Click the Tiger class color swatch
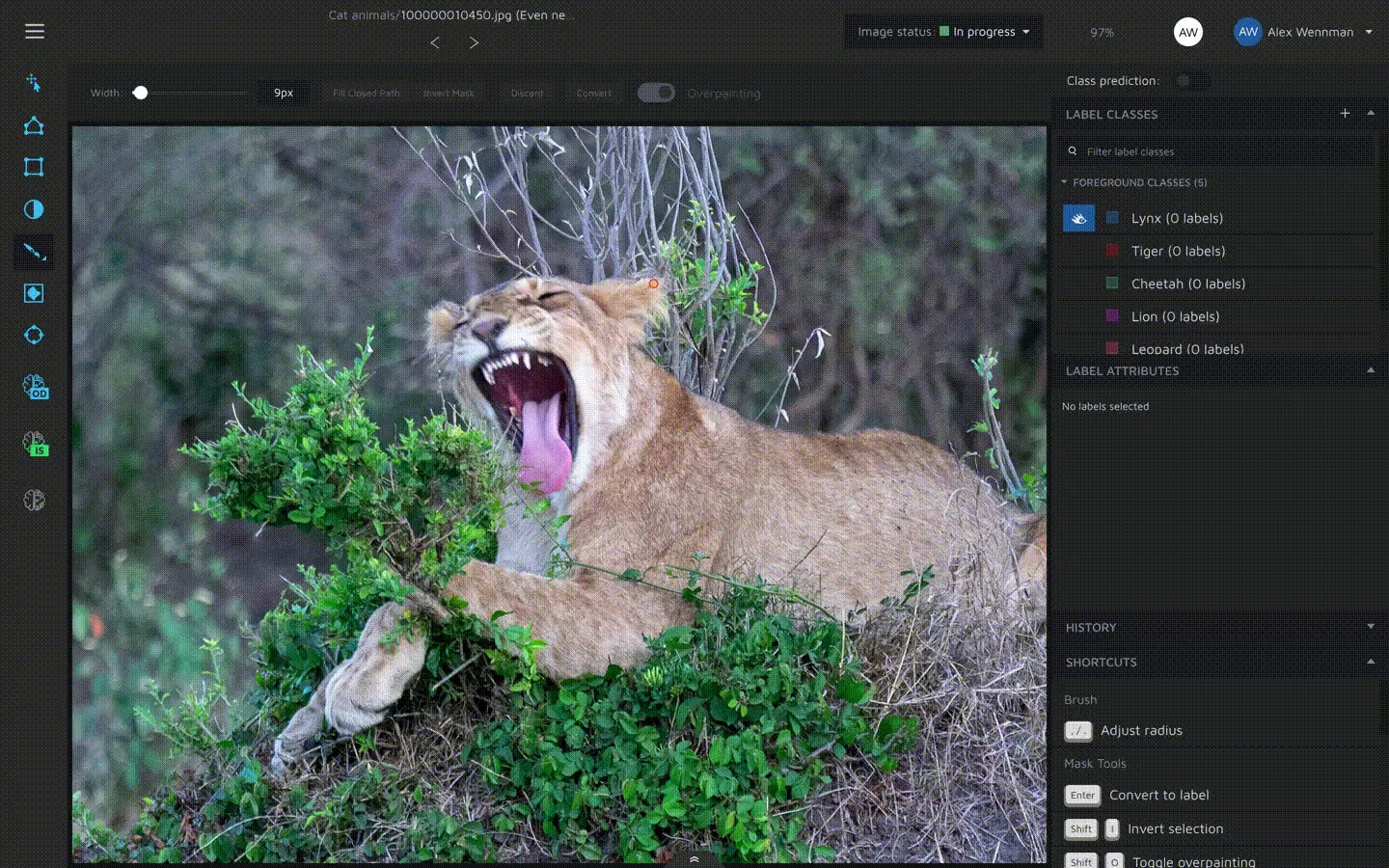The width and height of the screenshot is (1389, 868). tap(1112, 251)
